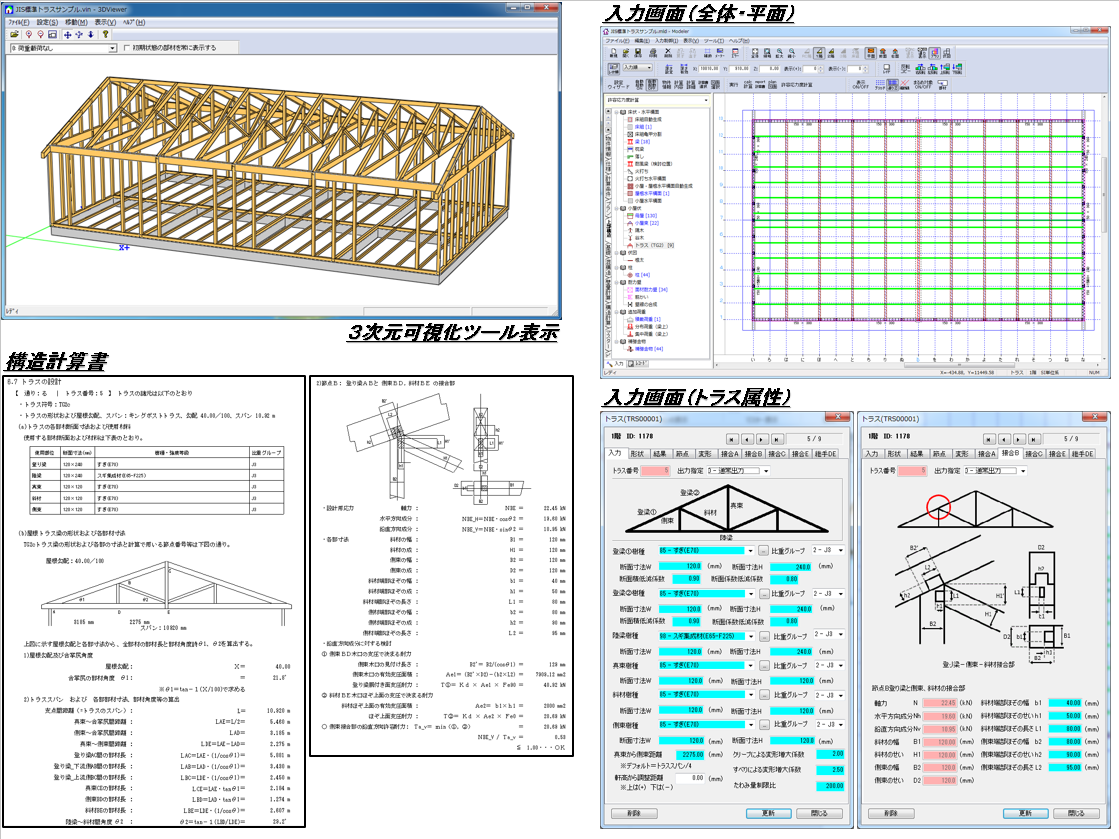Switch to 接合C tab in right truss dialog
Viewport: 1119px width, 839px height.
point(1034,454)
